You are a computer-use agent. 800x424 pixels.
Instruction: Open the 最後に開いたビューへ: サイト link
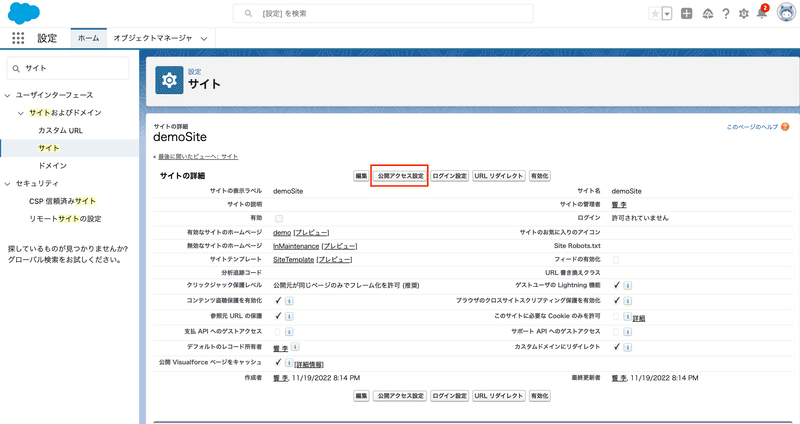tap(198, 157)
